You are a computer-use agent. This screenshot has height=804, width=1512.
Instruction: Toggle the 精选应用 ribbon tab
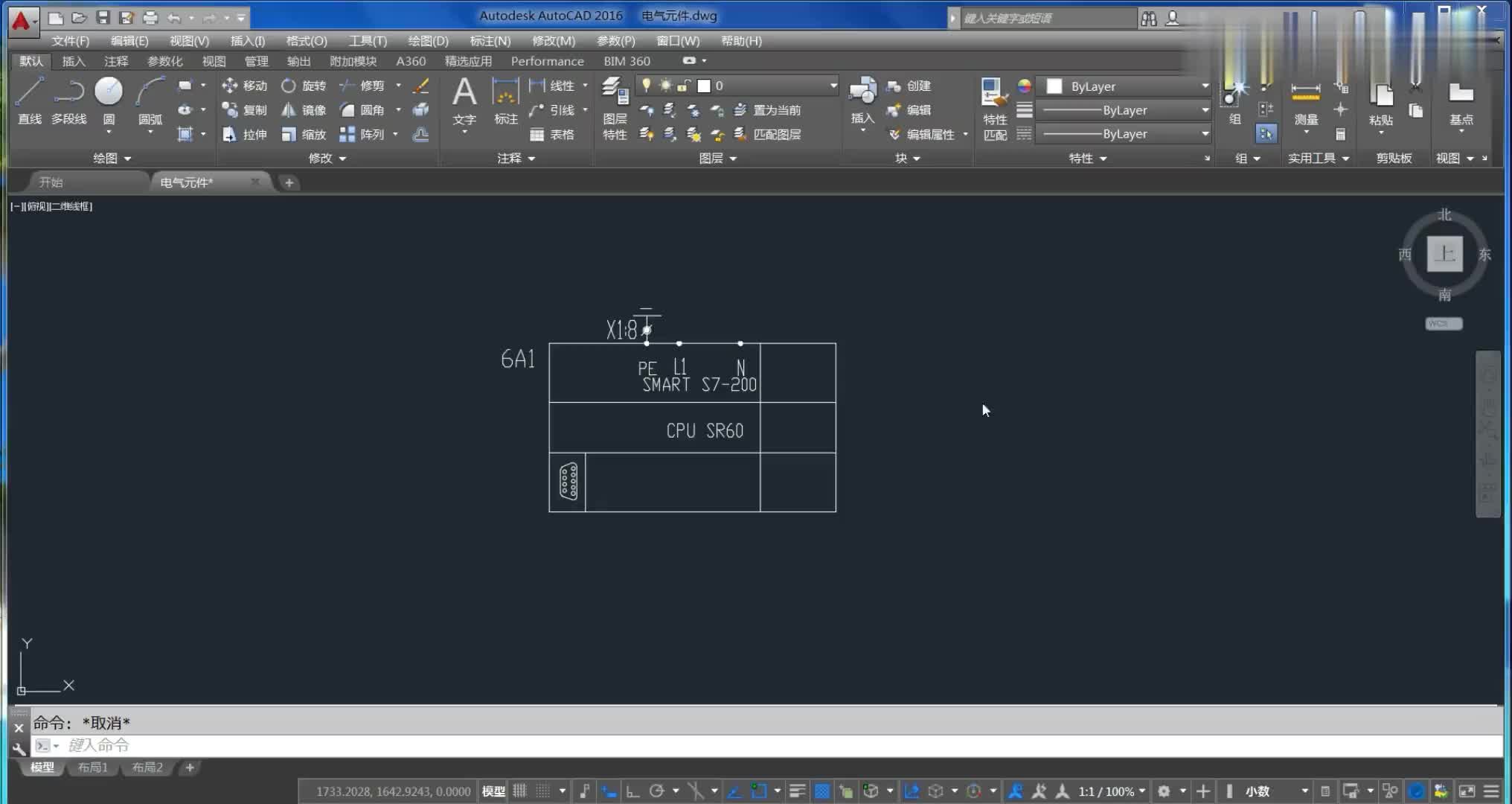tap(467, 61)
